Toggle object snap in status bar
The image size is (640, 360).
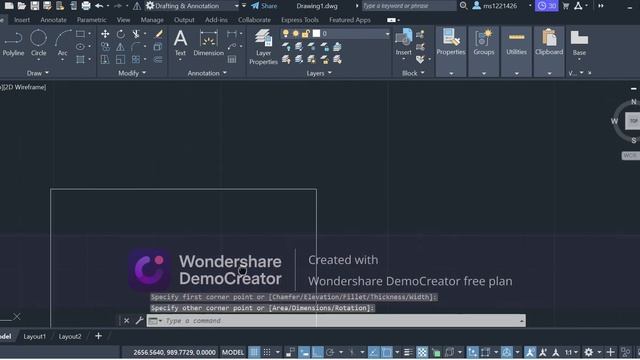[x=386, y=352]
